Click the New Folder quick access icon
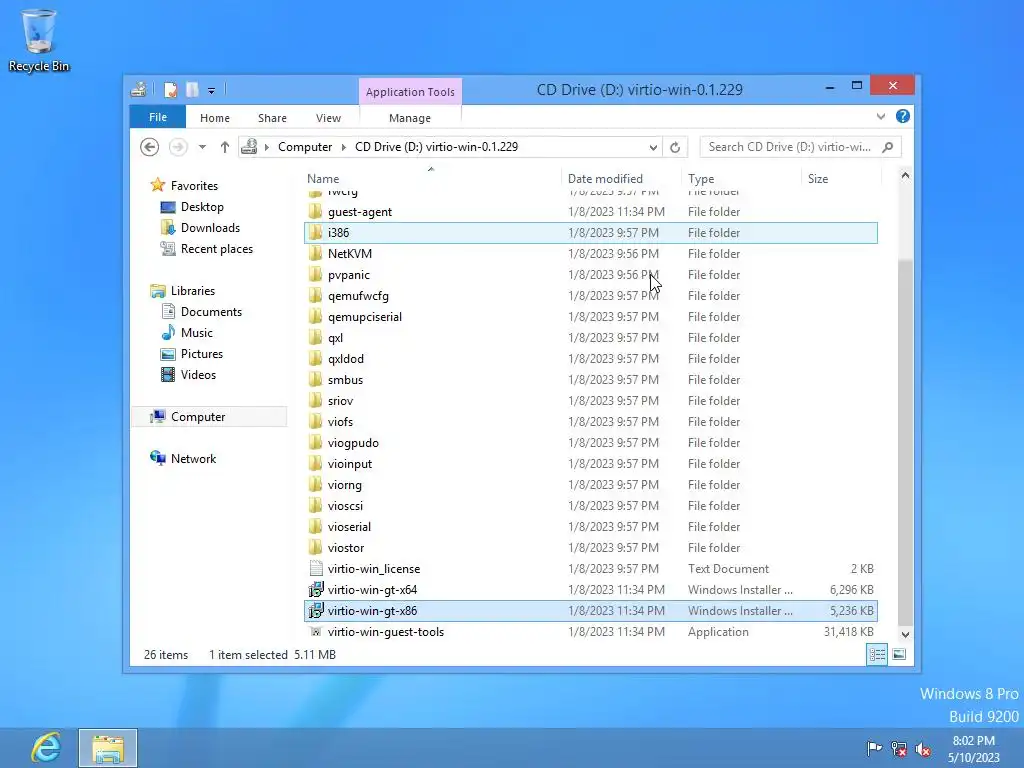The width and height of the screenshot is (1024, 768). [192, 90]
